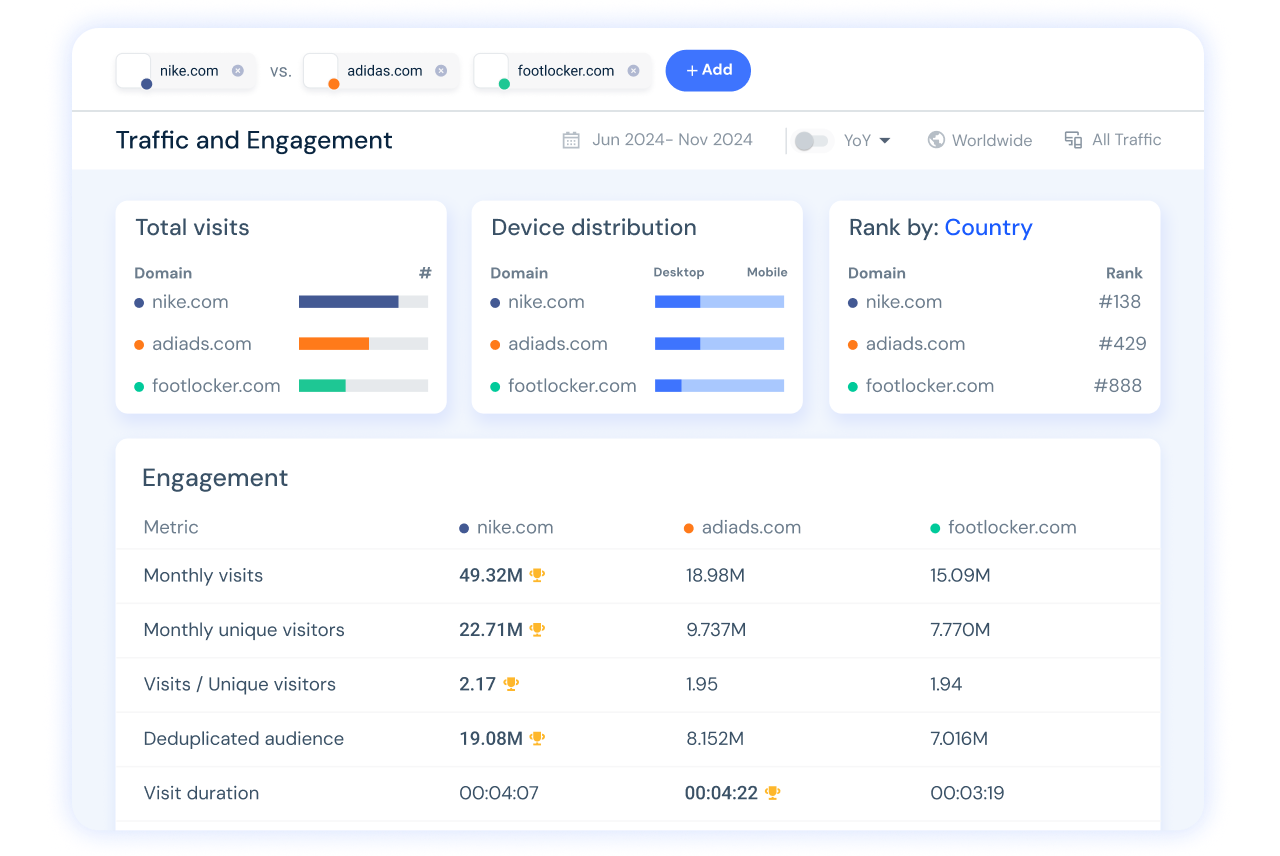Click trophy icon beside 49.32M monthly visits
The height and width of the screenshot is (856, 1280).
click(537, 575)
